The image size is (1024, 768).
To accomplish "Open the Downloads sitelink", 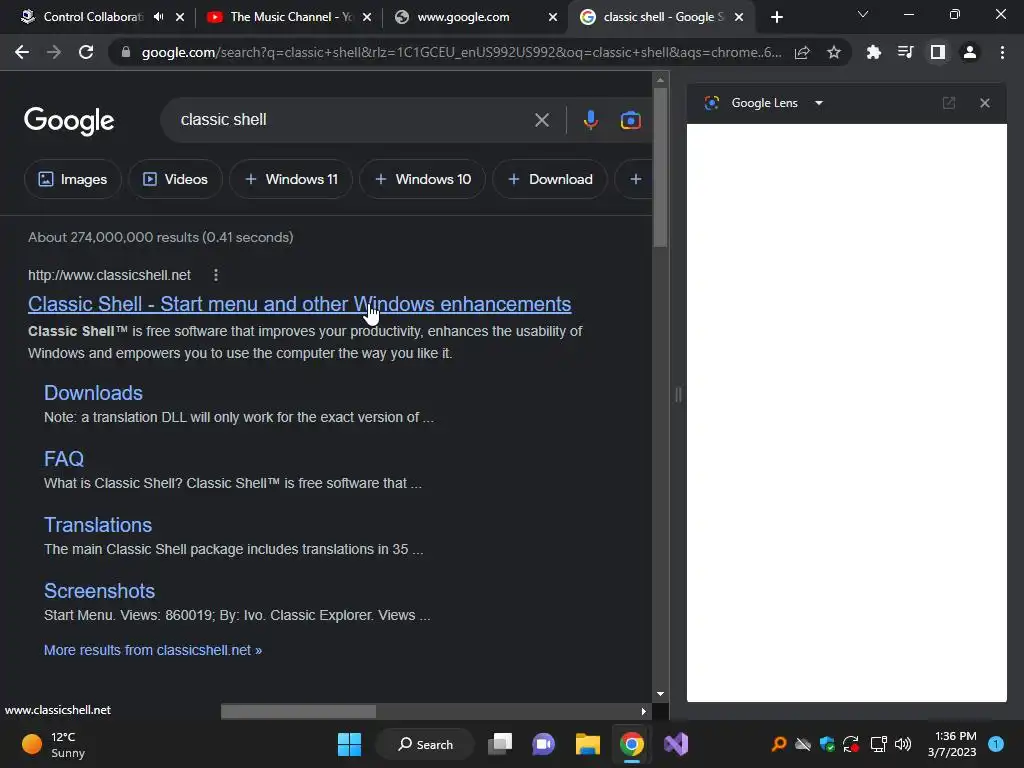I will click(93, 392).
